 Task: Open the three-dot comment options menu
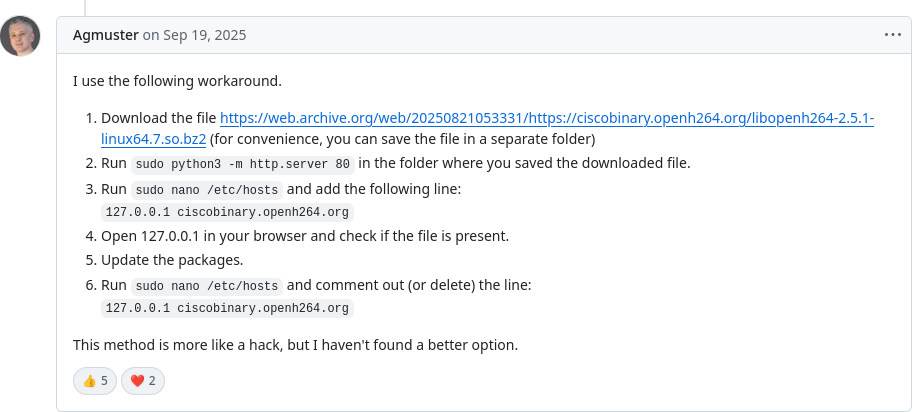point(892,35)
